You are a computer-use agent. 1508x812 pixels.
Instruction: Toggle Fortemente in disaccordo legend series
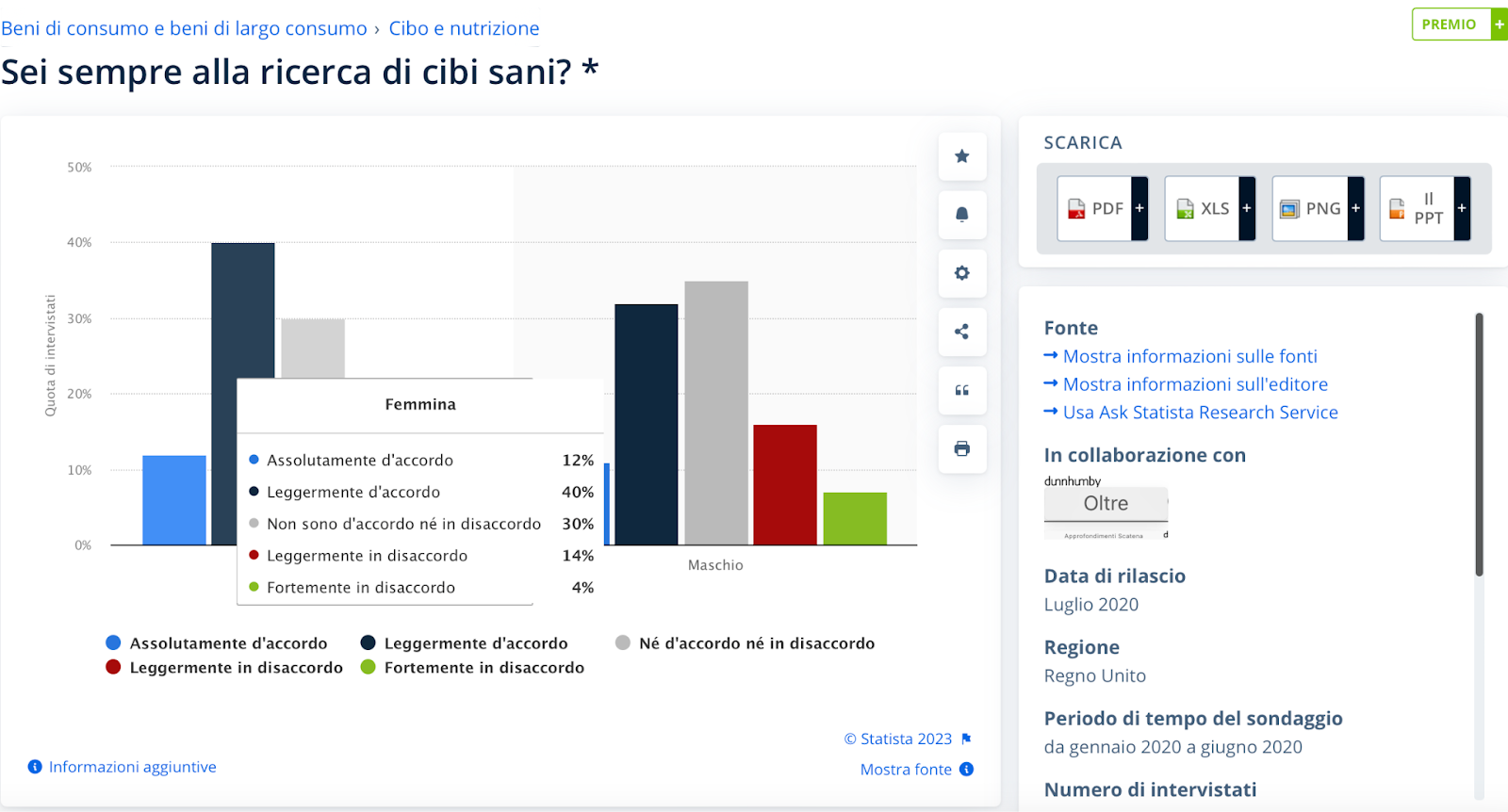472,668
